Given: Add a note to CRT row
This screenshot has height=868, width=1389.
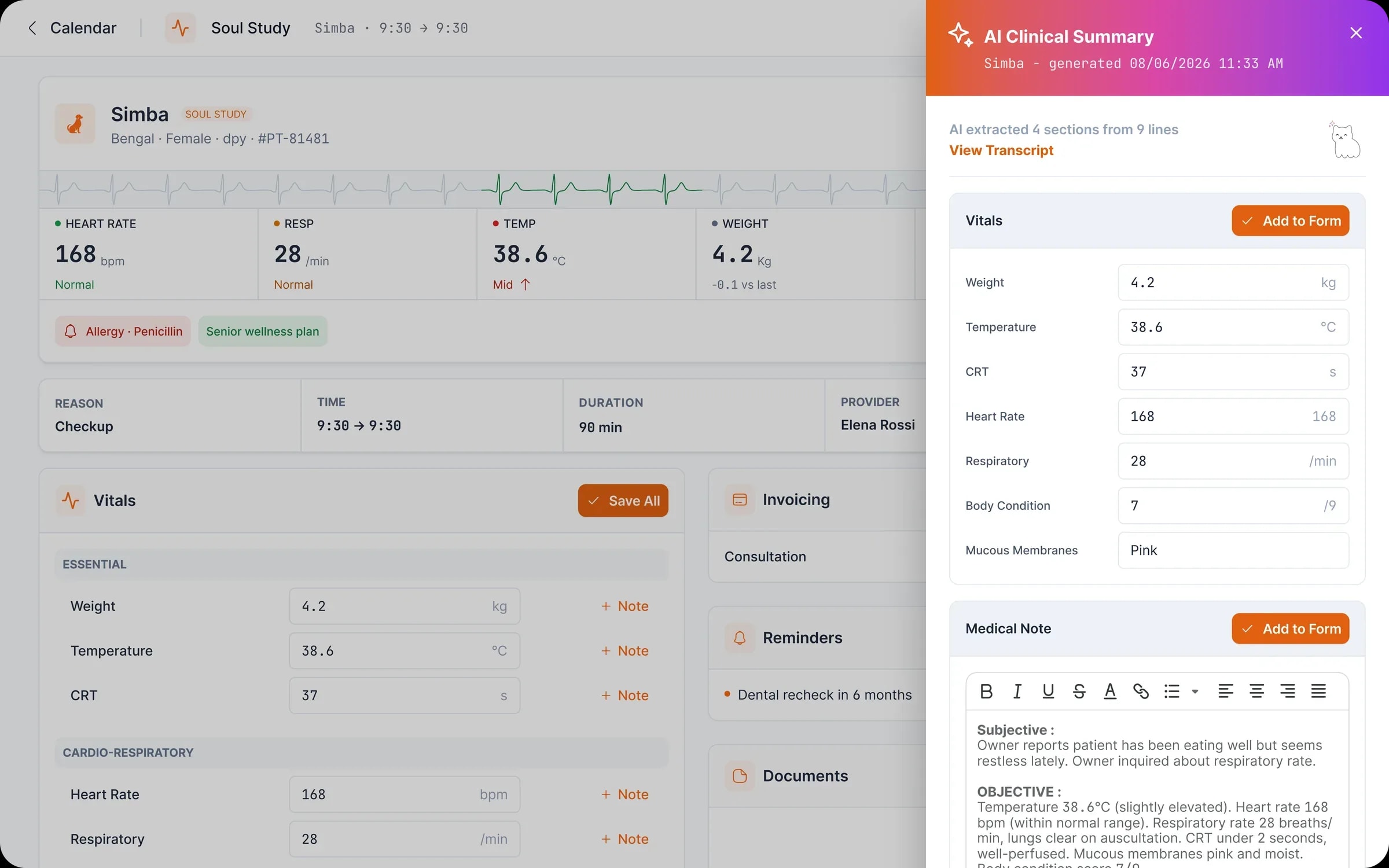Looking at the screenshot, I should [x=624, y=696].
